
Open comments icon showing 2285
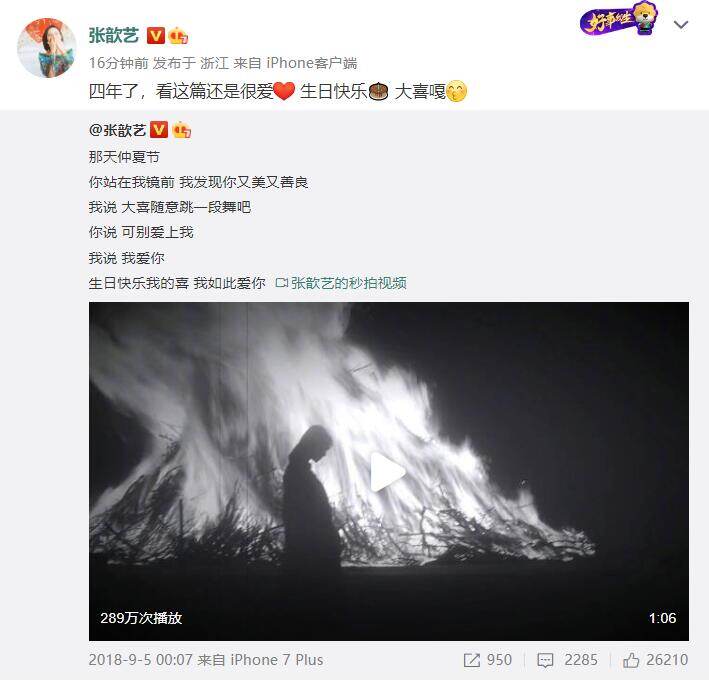pyautogui.click(x=545, y=660)
